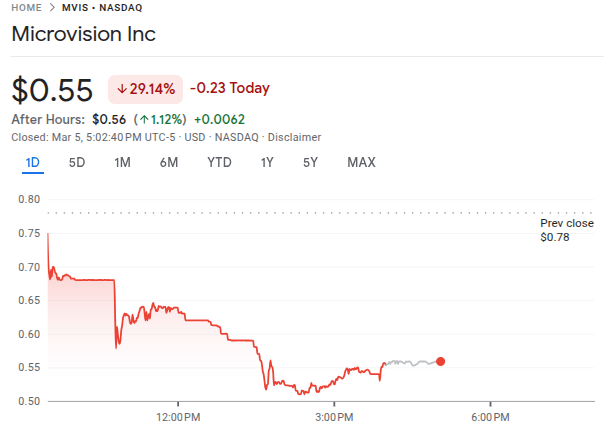Show the MAX chart range
This screenshot has width=604, height=426.
coord(361,163)
